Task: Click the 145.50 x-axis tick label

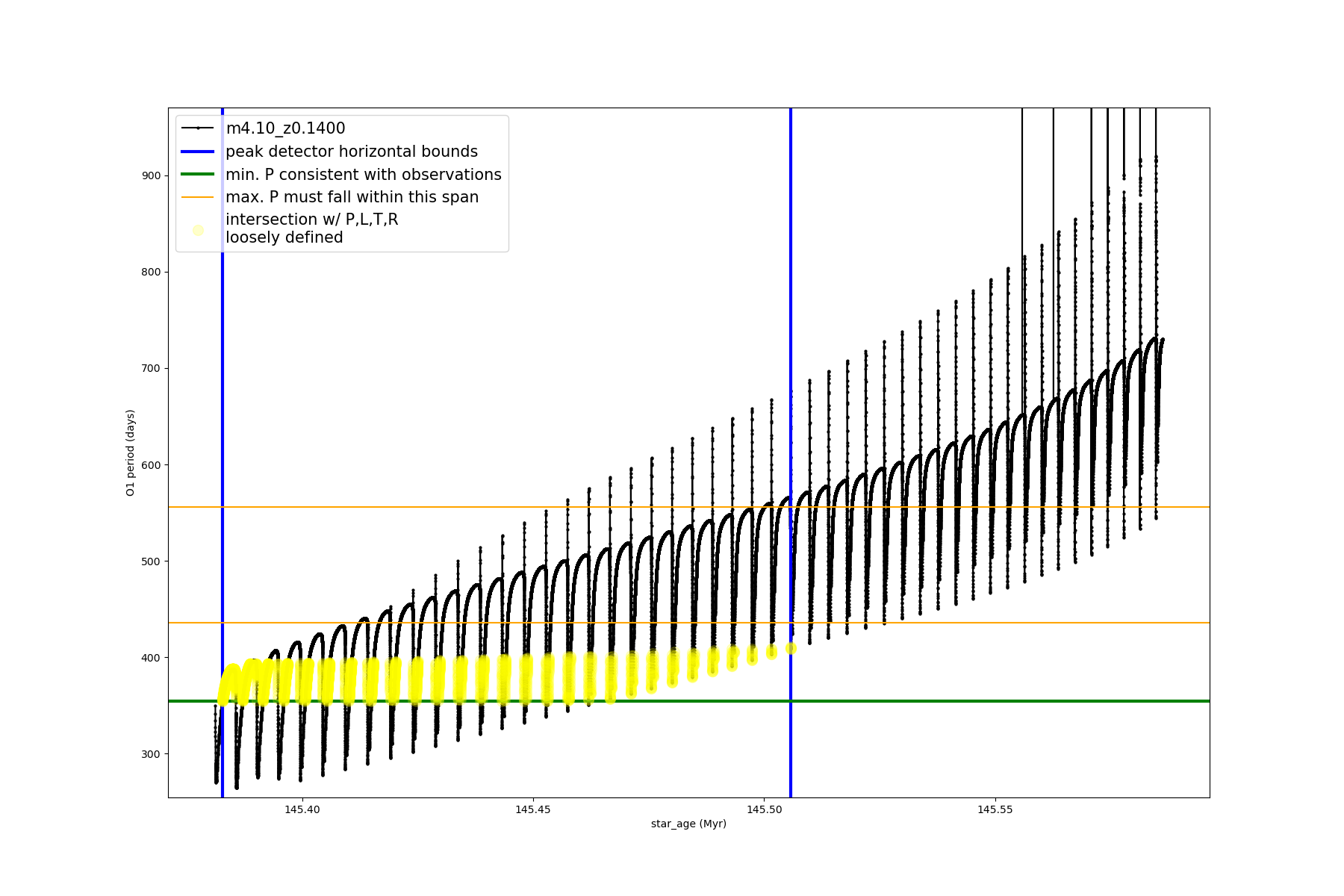Action: click(764, 809)
